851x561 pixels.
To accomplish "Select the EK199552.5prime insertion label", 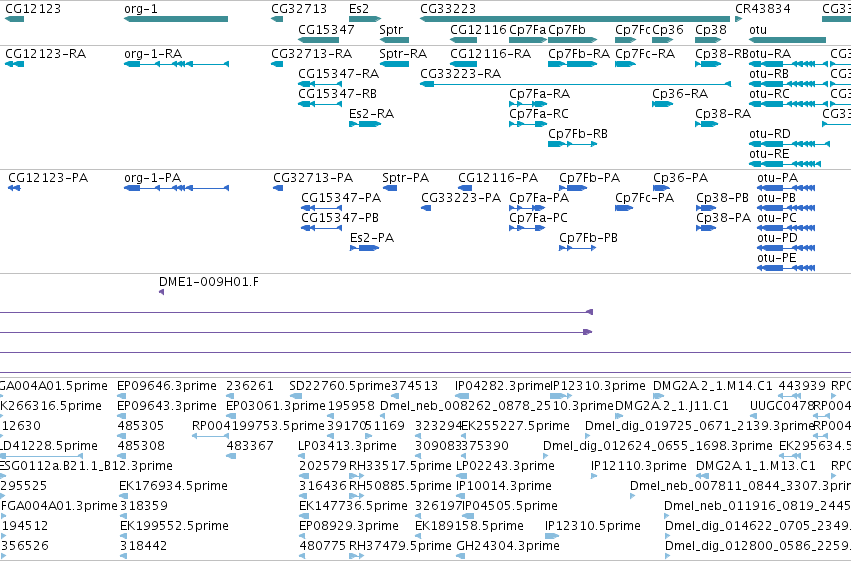I will [174, 526].
